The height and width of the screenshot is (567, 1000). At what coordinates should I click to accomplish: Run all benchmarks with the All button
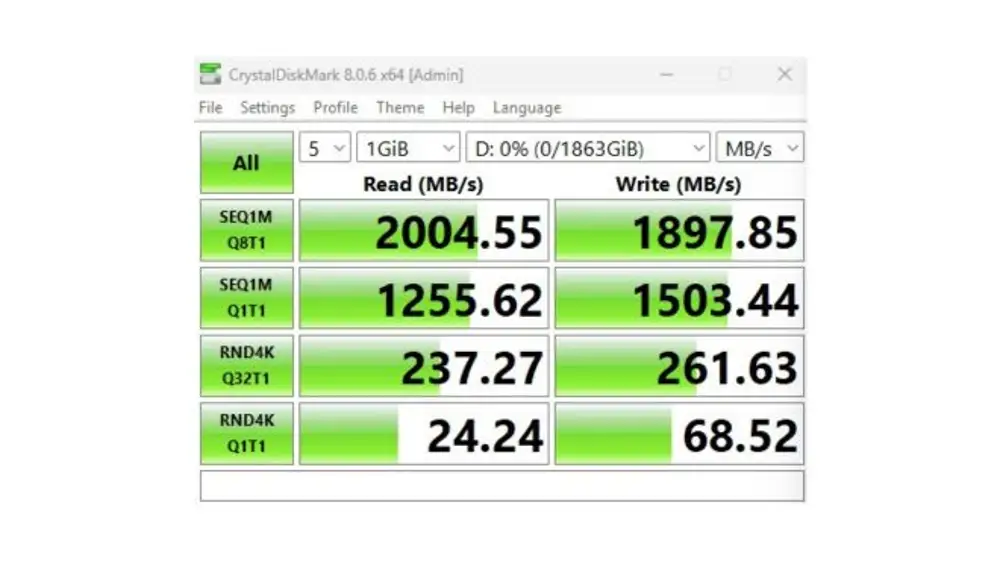tap(247, 163)
